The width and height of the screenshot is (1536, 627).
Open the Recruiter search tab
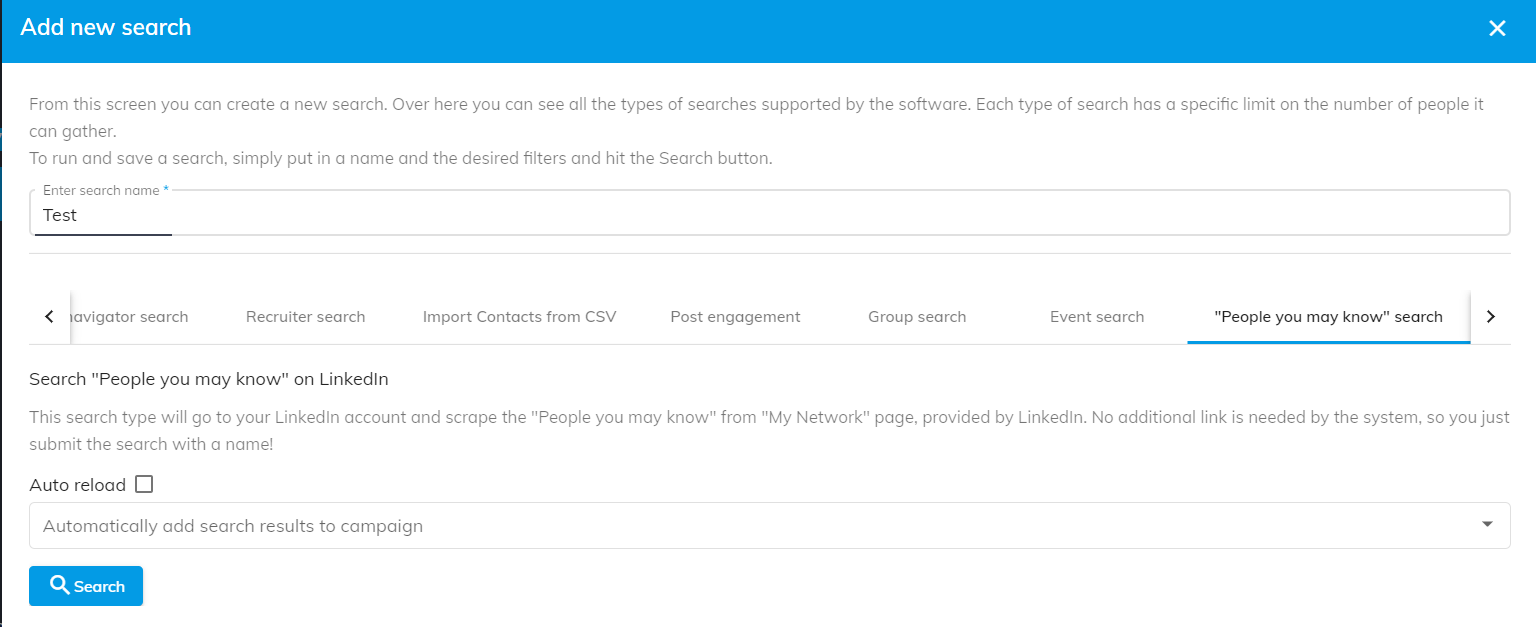coord(305,317)
